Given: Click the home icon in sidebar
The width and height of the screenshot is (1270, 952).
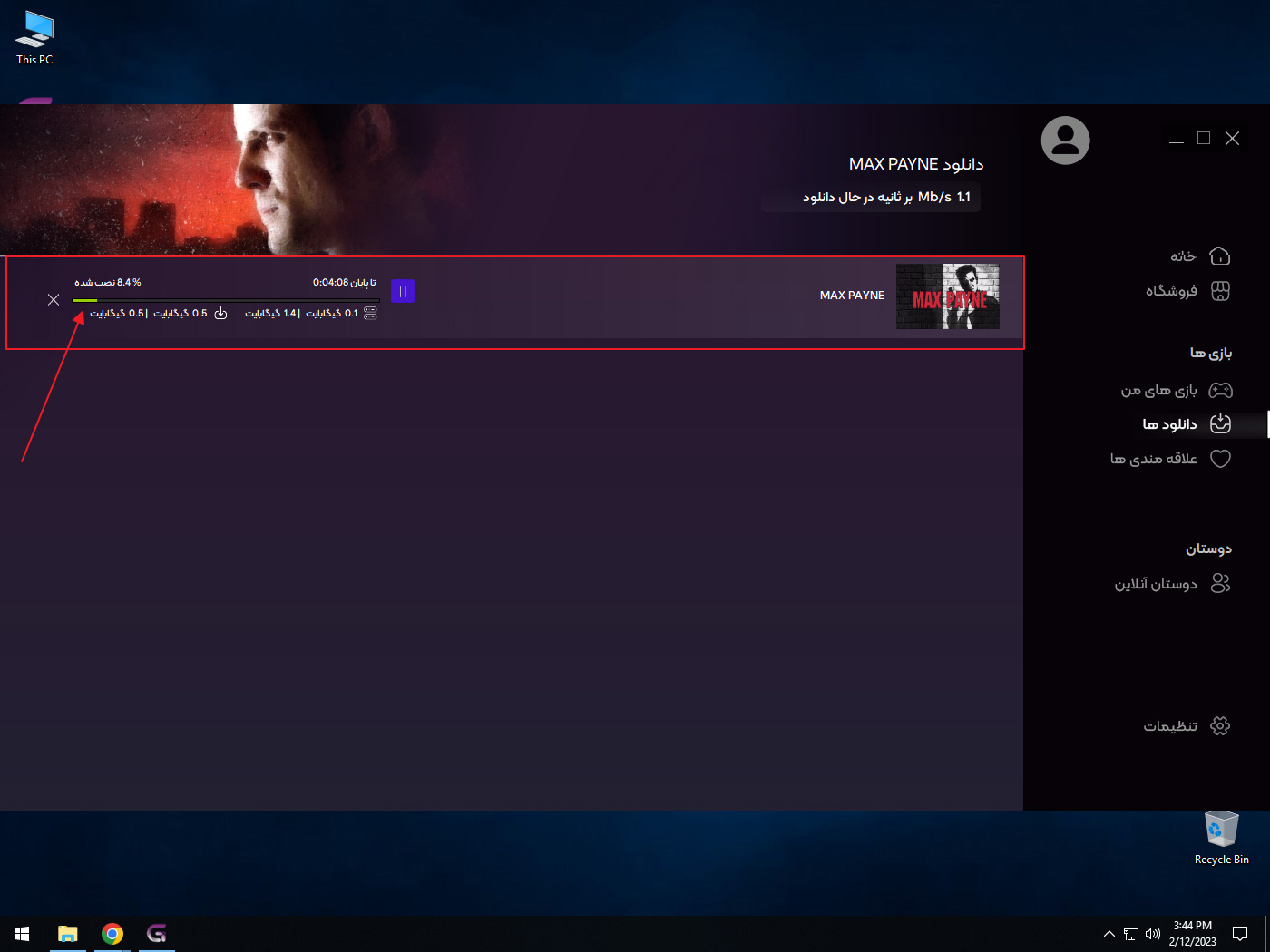Looking at the screenshot, I should click(x=1220, y=257).
